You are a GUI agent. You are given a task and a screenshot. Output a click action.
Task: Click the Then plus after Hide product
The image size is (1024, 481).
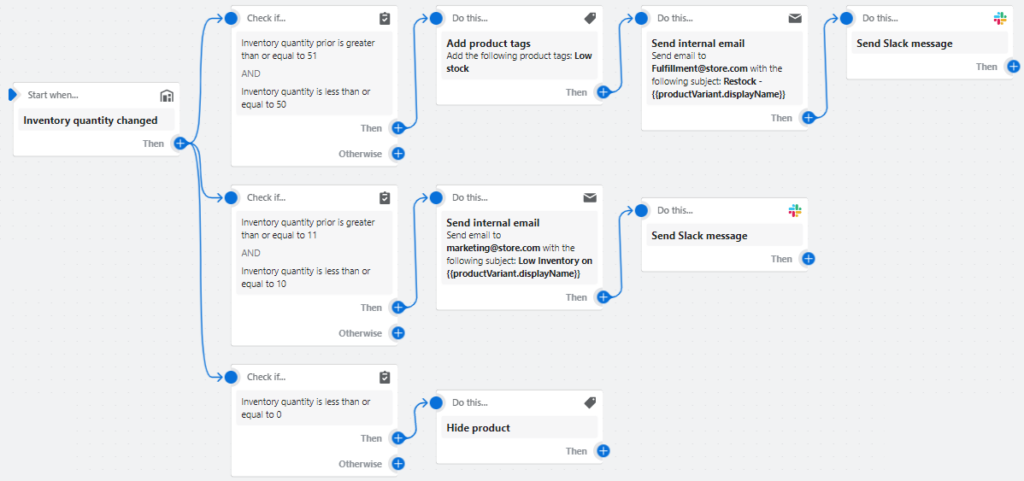[603, 451]
